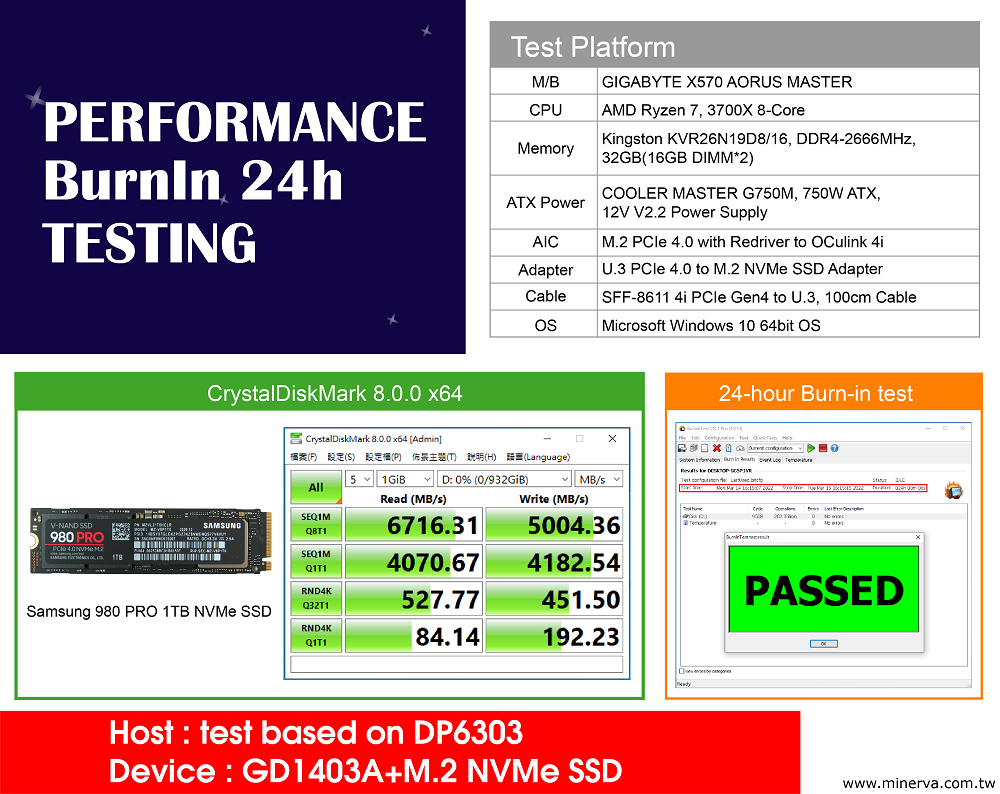Open the Current configuration dropdown in BurnInTest
The height and width of the screenshot is (794, 1000).
coord(776,448)
